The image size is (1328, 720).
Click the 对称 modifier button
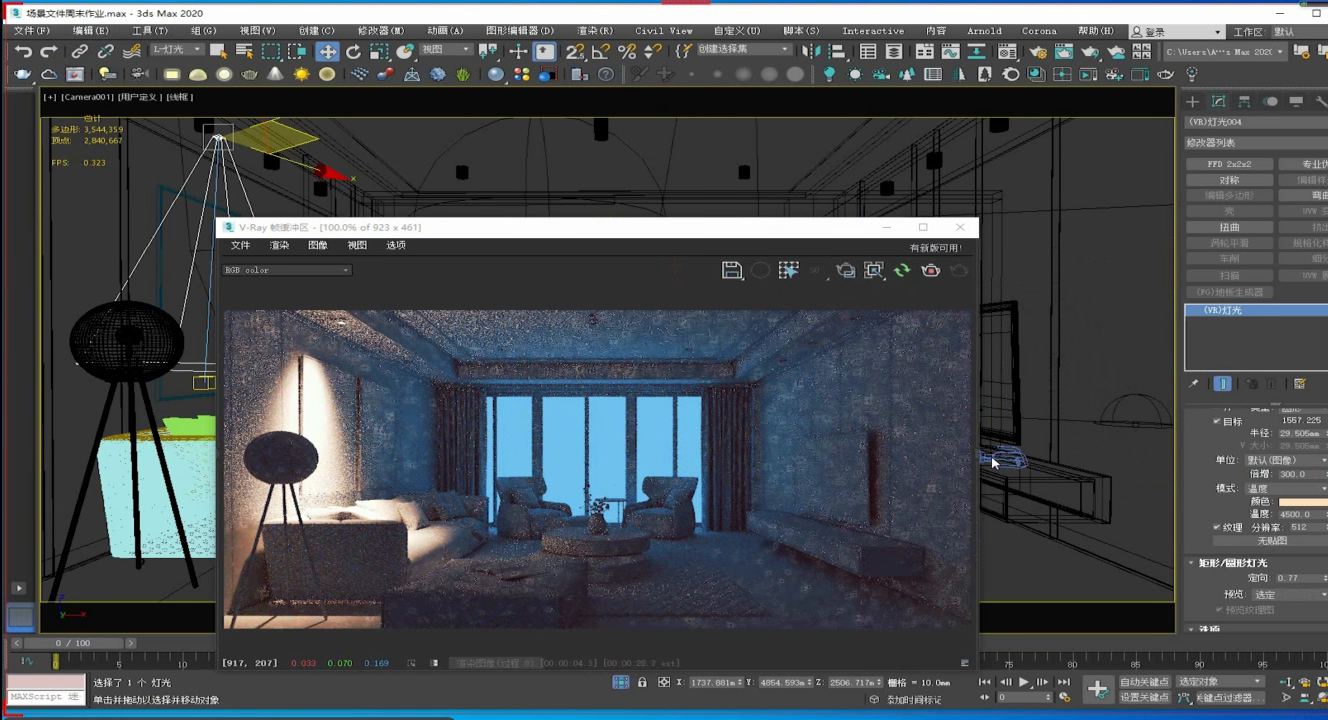1229,180
